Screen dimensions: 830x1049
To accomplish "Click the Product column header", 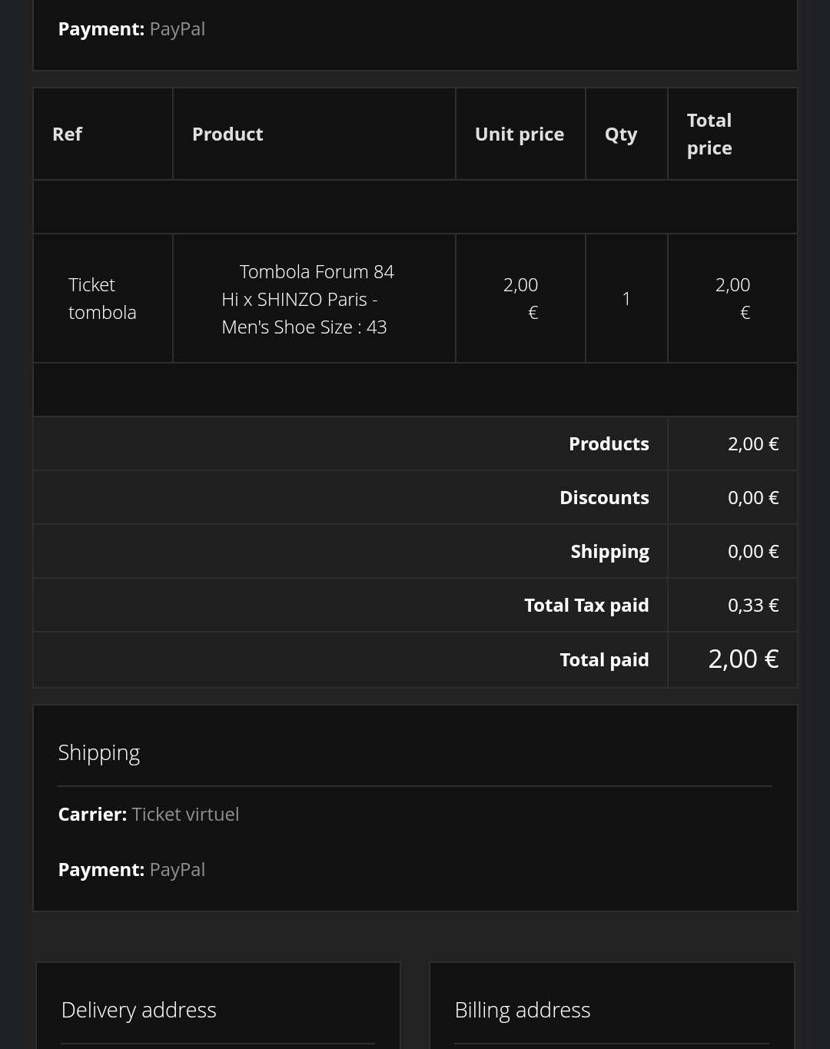I will click(227, 134).
